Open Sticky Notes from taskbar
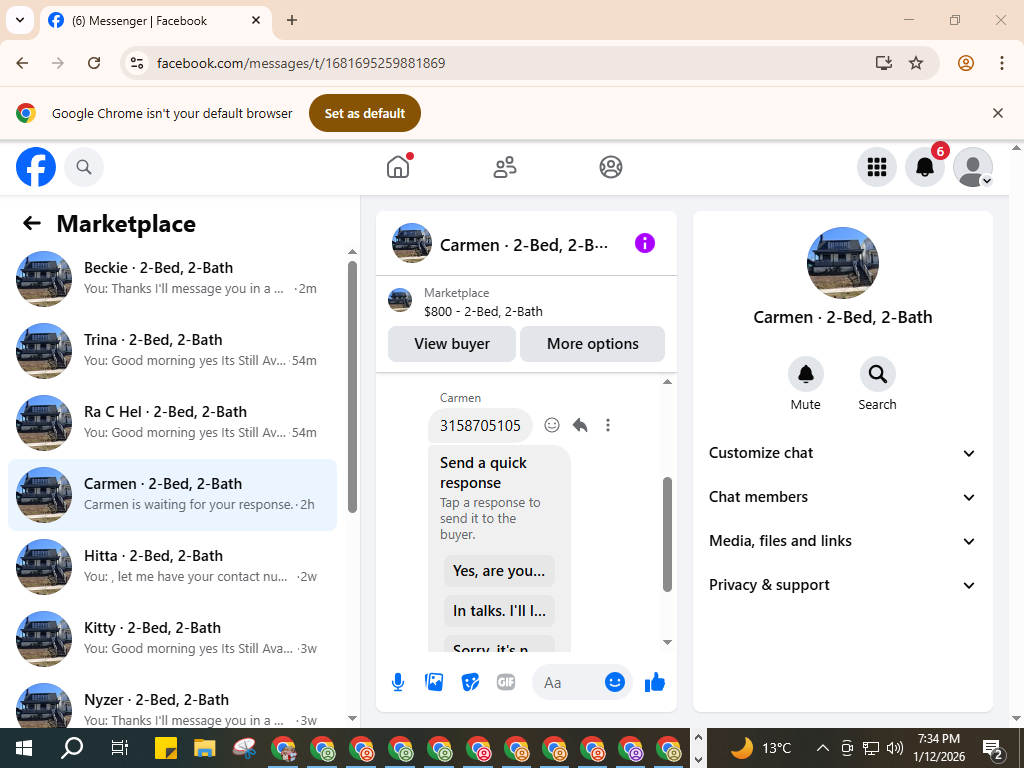 (167, 748)
